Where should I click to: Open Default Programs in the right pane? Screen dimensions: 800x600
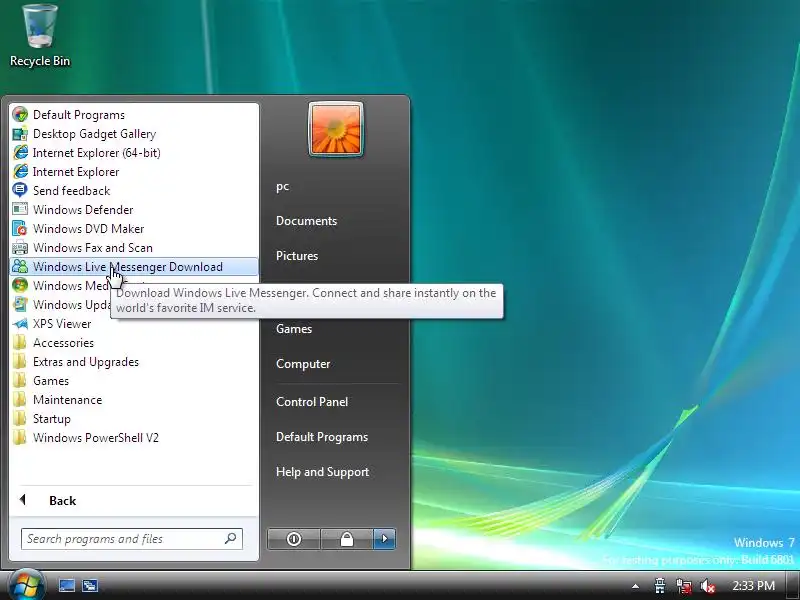click(x=322, y=437)
